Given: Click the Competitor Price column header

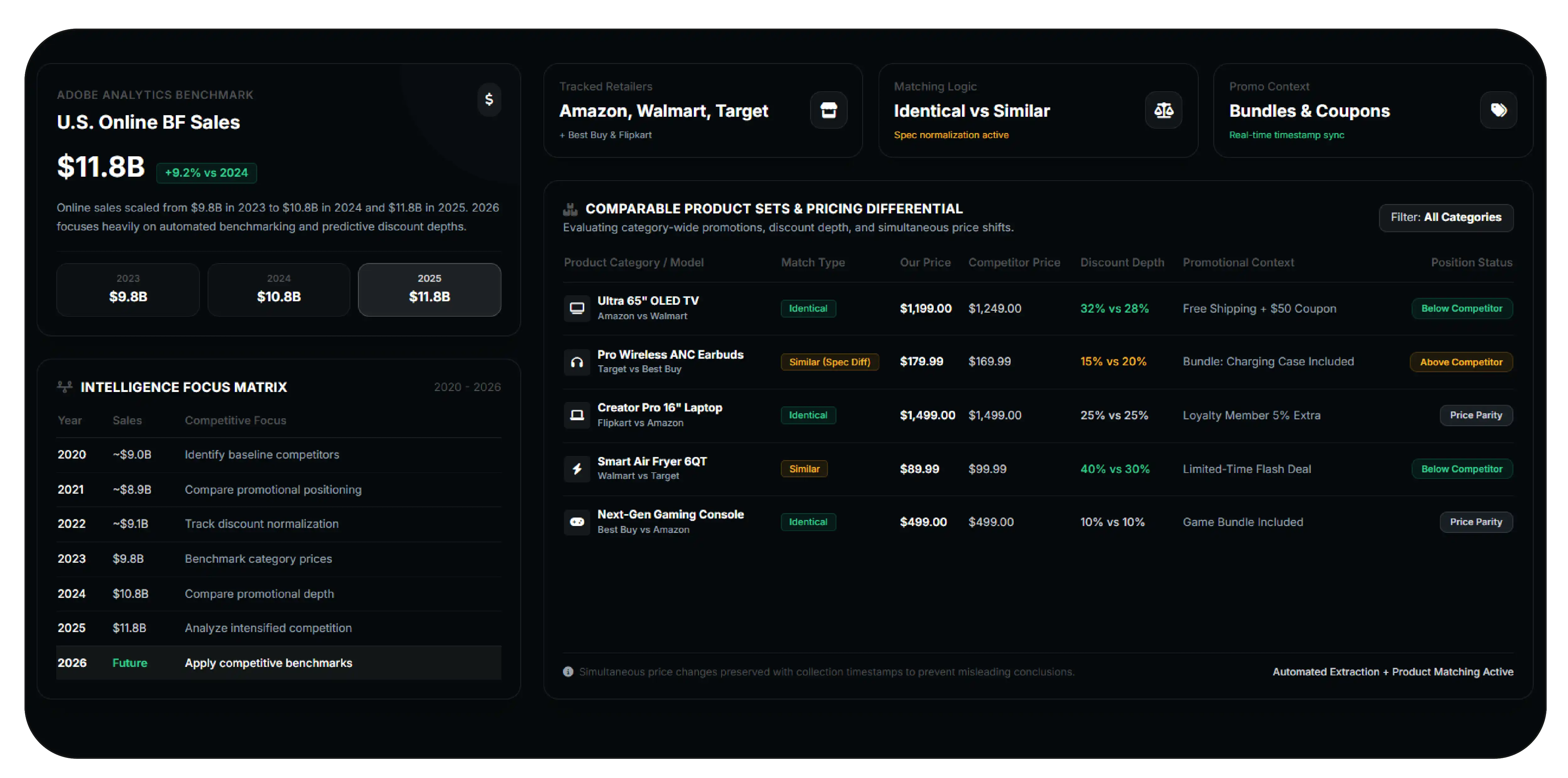Looking at the screenshot, I should (x=1014, y=262).
